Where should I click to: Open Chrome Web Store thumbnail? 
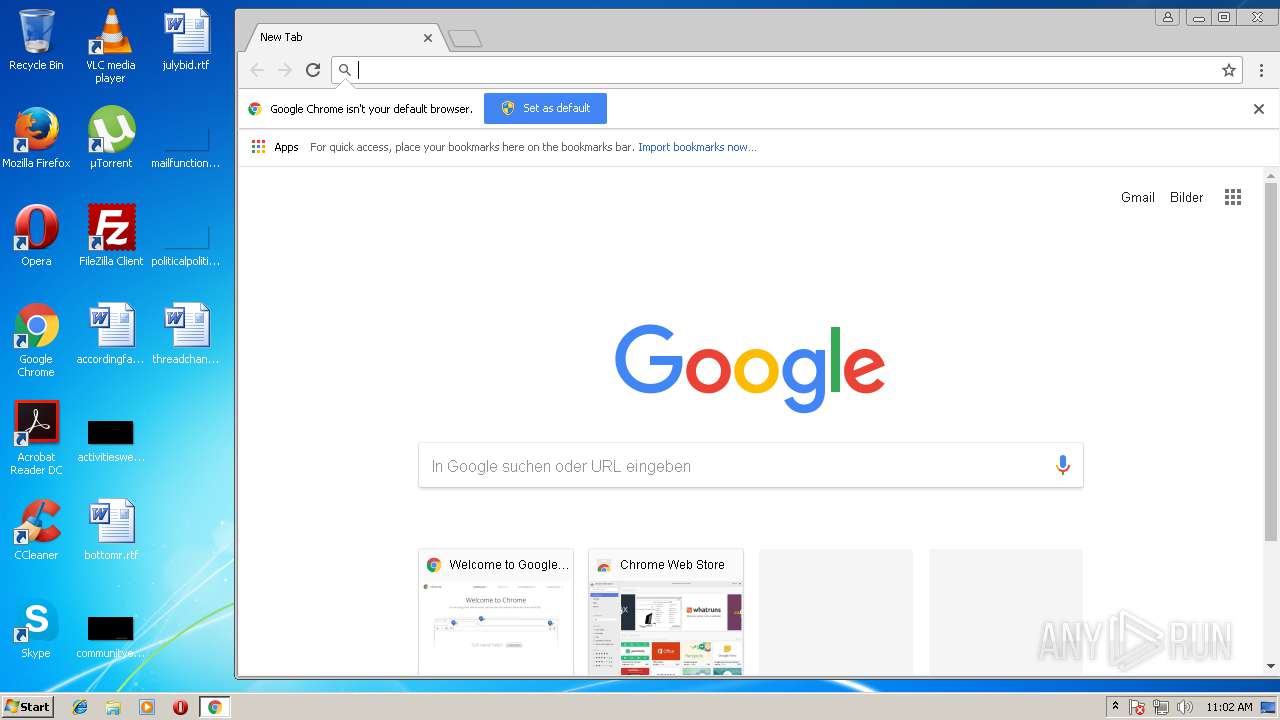coord(666,612)
